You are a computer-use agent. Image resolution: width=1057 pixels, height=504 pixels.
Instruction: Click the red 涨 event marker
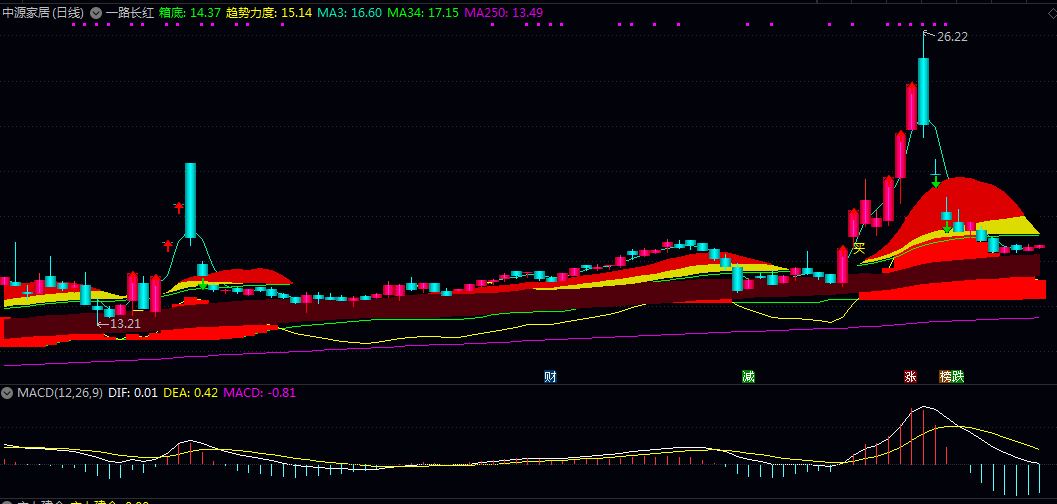pos(911,376)
